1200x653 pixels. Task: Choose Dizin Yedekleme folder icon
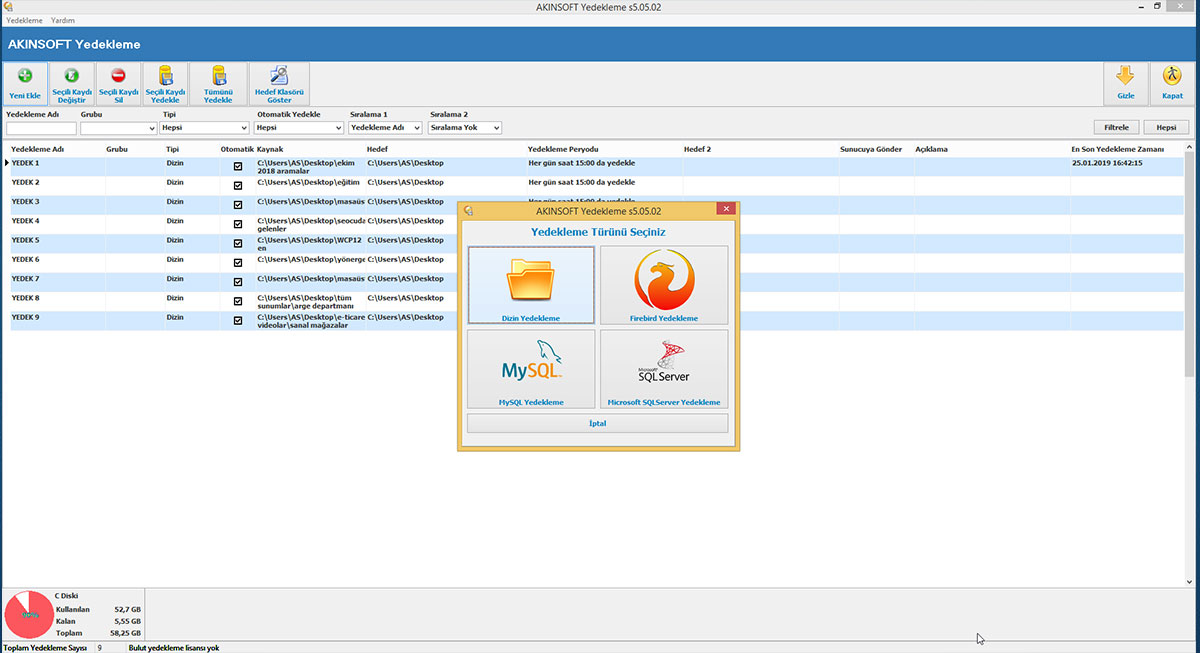coord(530,284)
